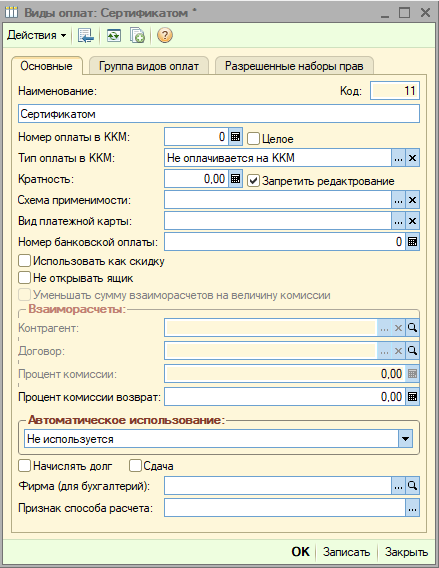
Task: Switch to Группа видов оплат tab
Action: tap(149, 66)
